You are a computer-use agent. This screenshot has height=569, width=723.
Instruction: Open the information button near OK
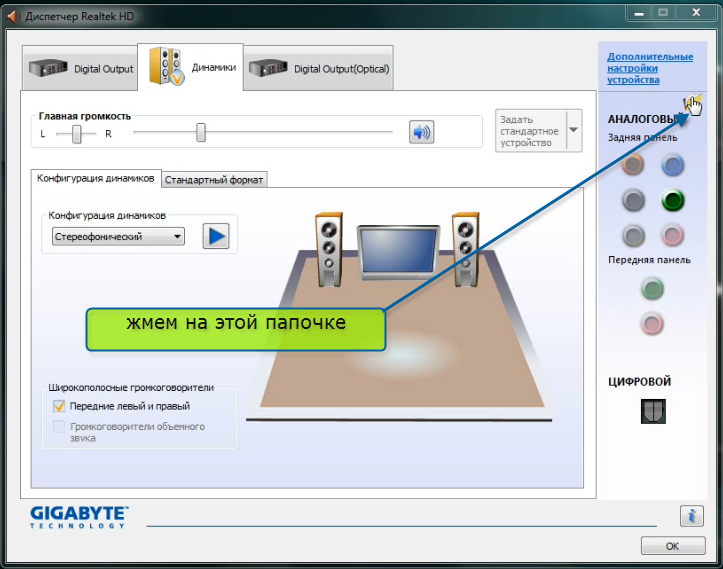[x=691, y=515]
